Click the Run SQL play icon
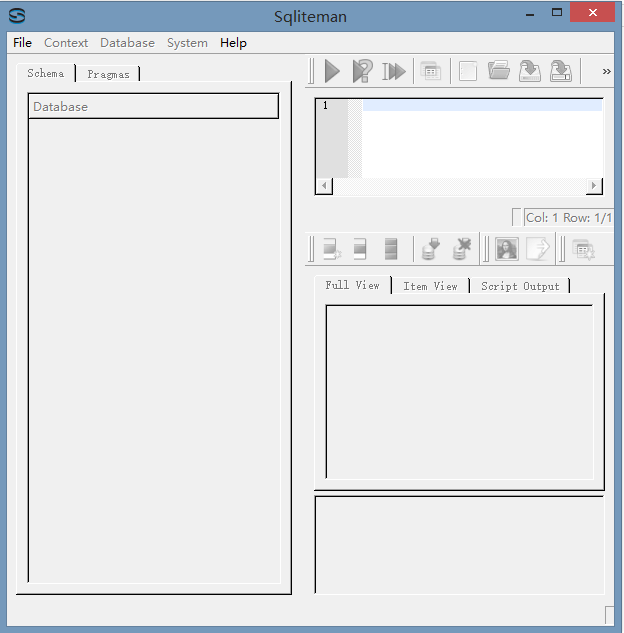This screenshot has height=633, width=624. 332,71
